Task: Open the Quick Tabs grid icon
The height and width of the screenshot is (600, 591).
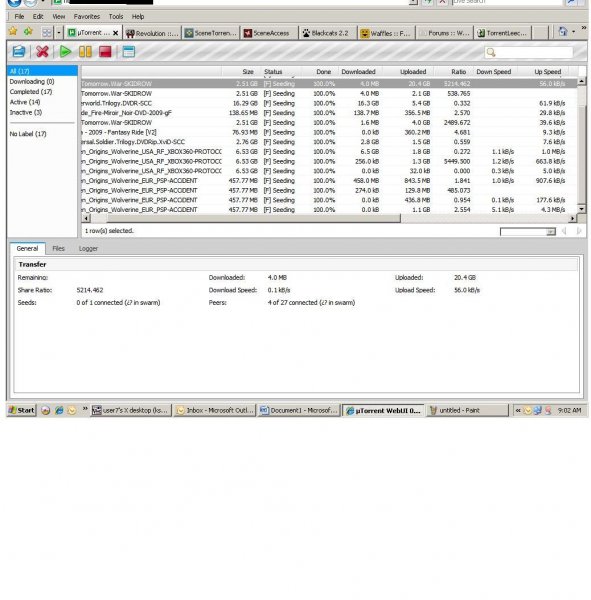Action: 47,33
